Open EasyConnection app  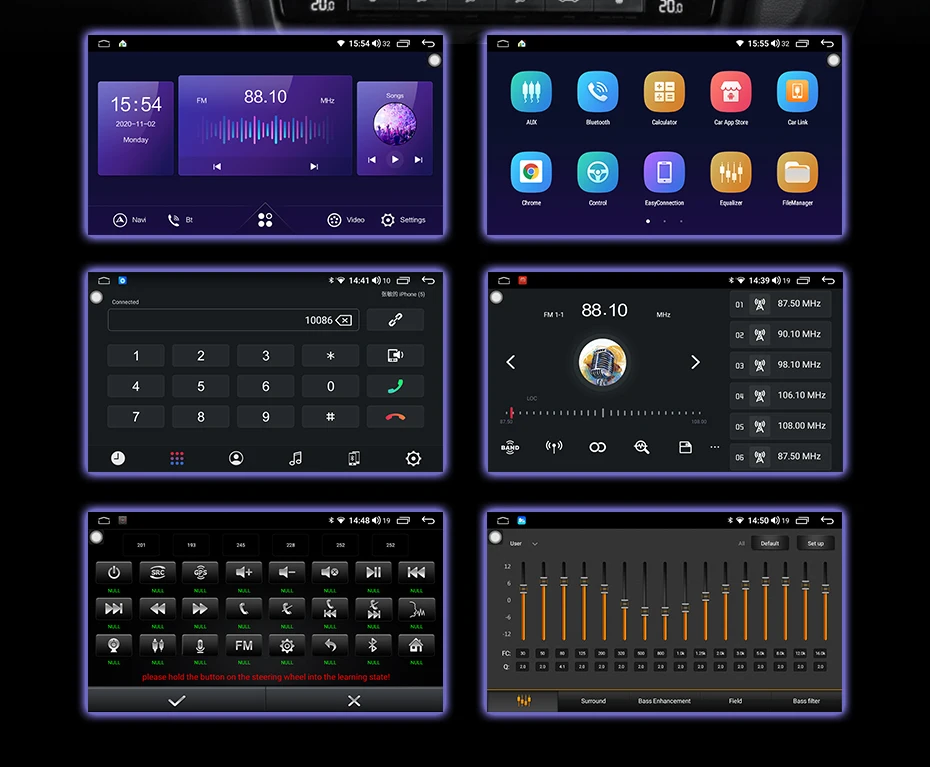(664, 173)
